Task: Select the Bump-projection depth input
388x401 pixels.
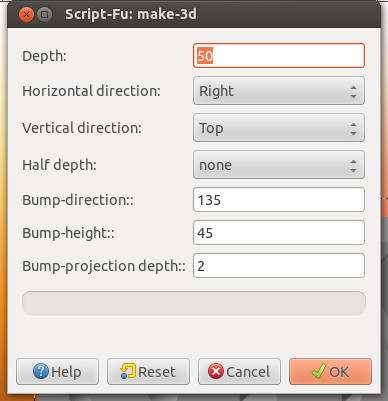Action: click(x=279, y=266)
